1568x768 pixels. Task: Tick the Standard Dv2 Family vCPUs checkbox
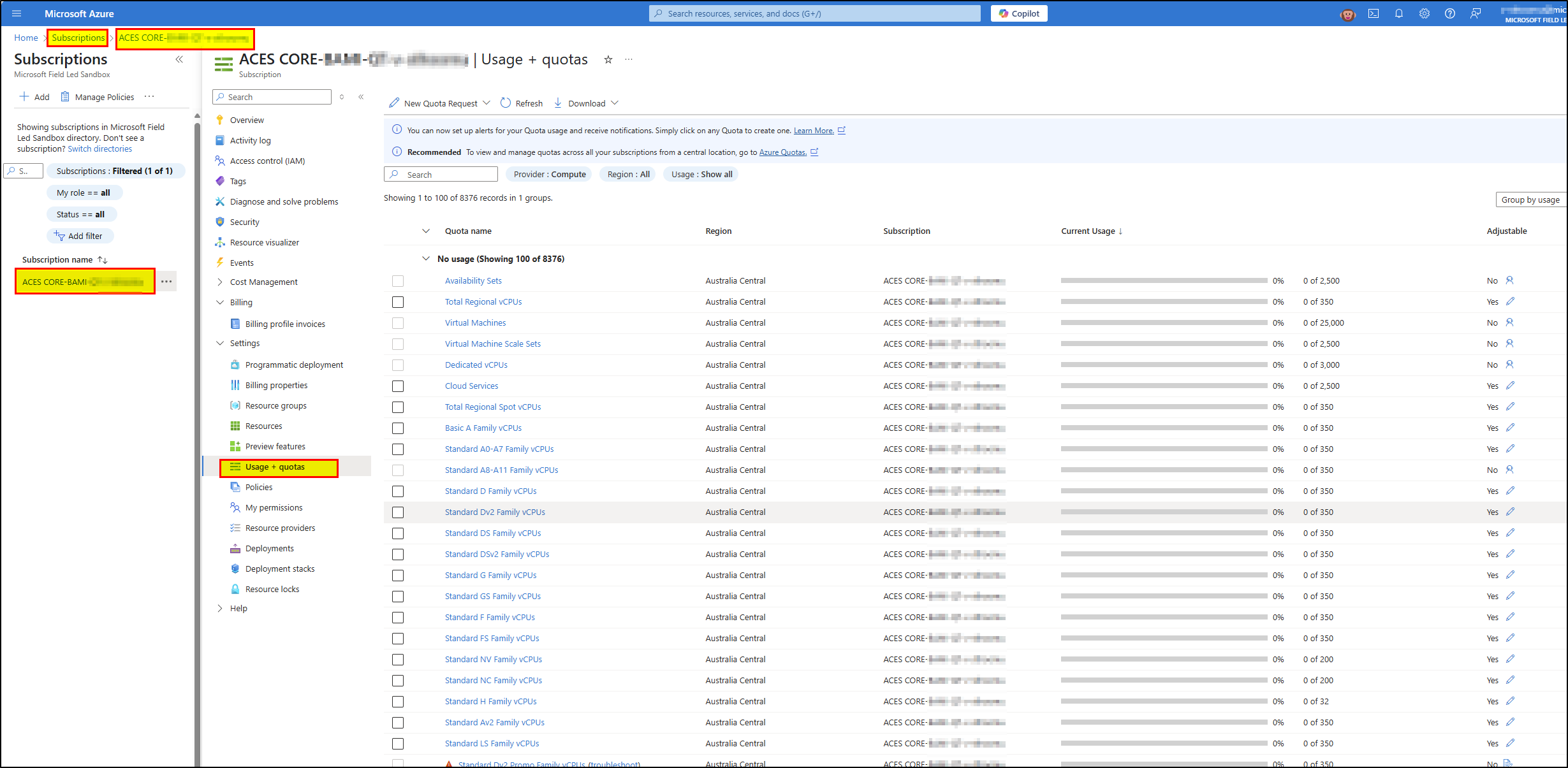[x=398, y=512]
